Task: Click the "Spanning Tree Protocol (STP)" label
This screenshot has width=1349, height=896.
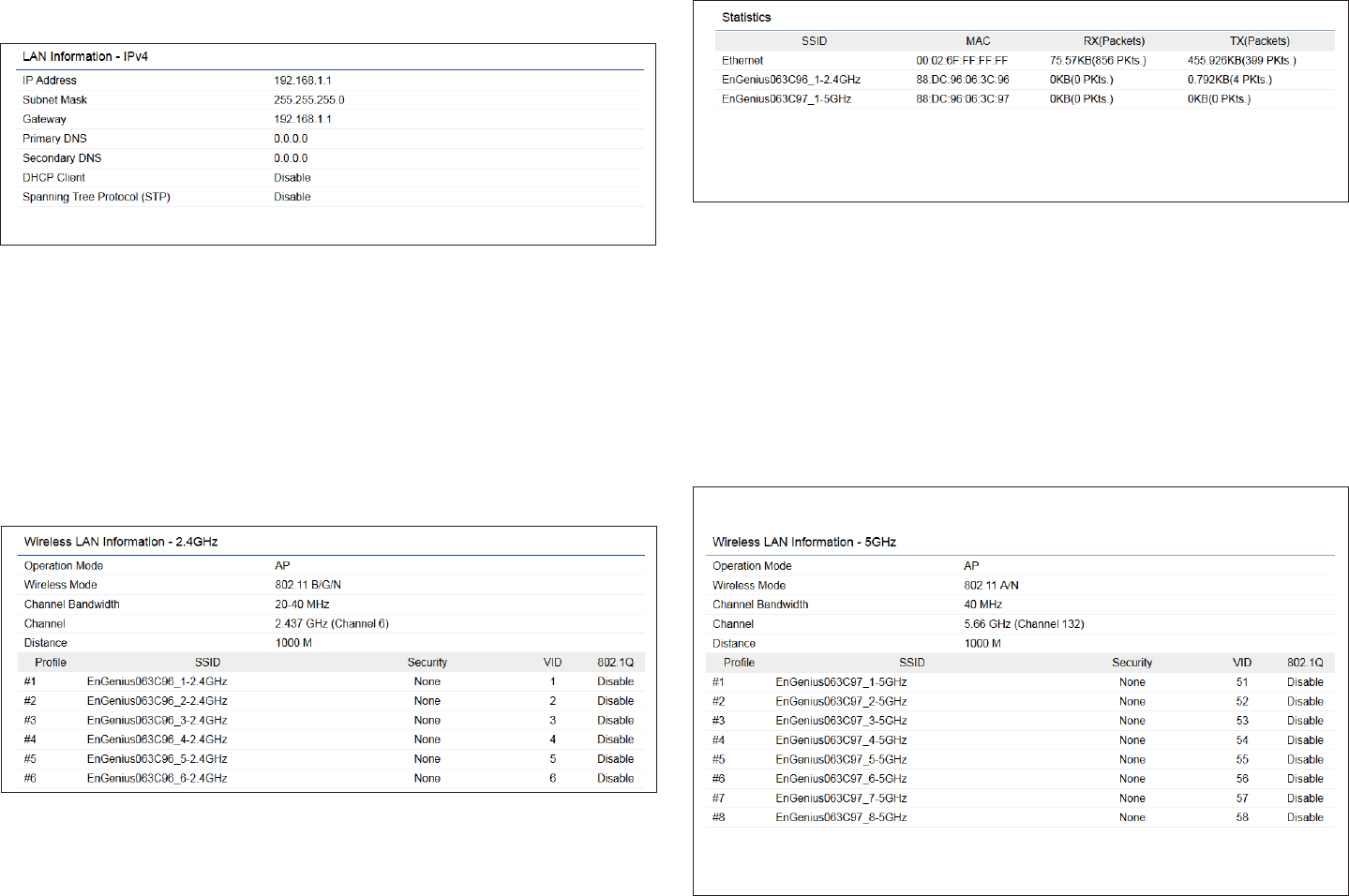Action: pyautogui.click(x=97, y=197)
